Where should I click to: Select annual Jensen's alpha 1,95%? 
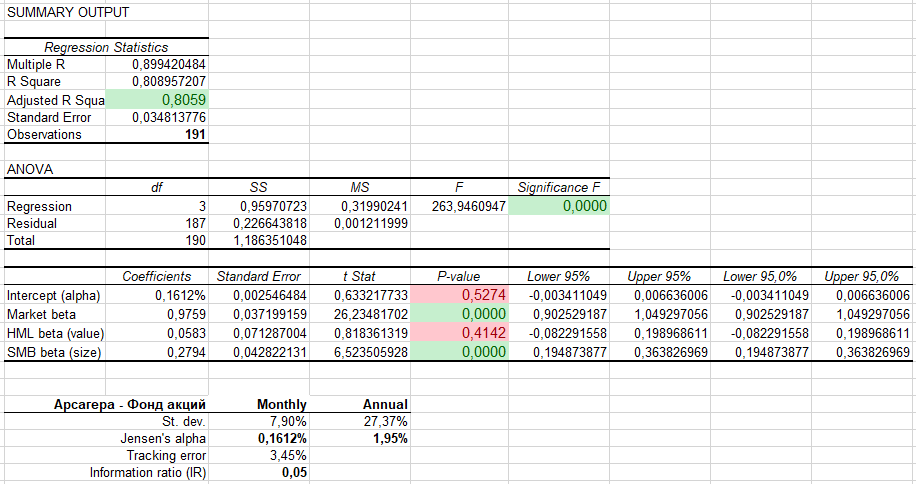click(x=390, y=438)
